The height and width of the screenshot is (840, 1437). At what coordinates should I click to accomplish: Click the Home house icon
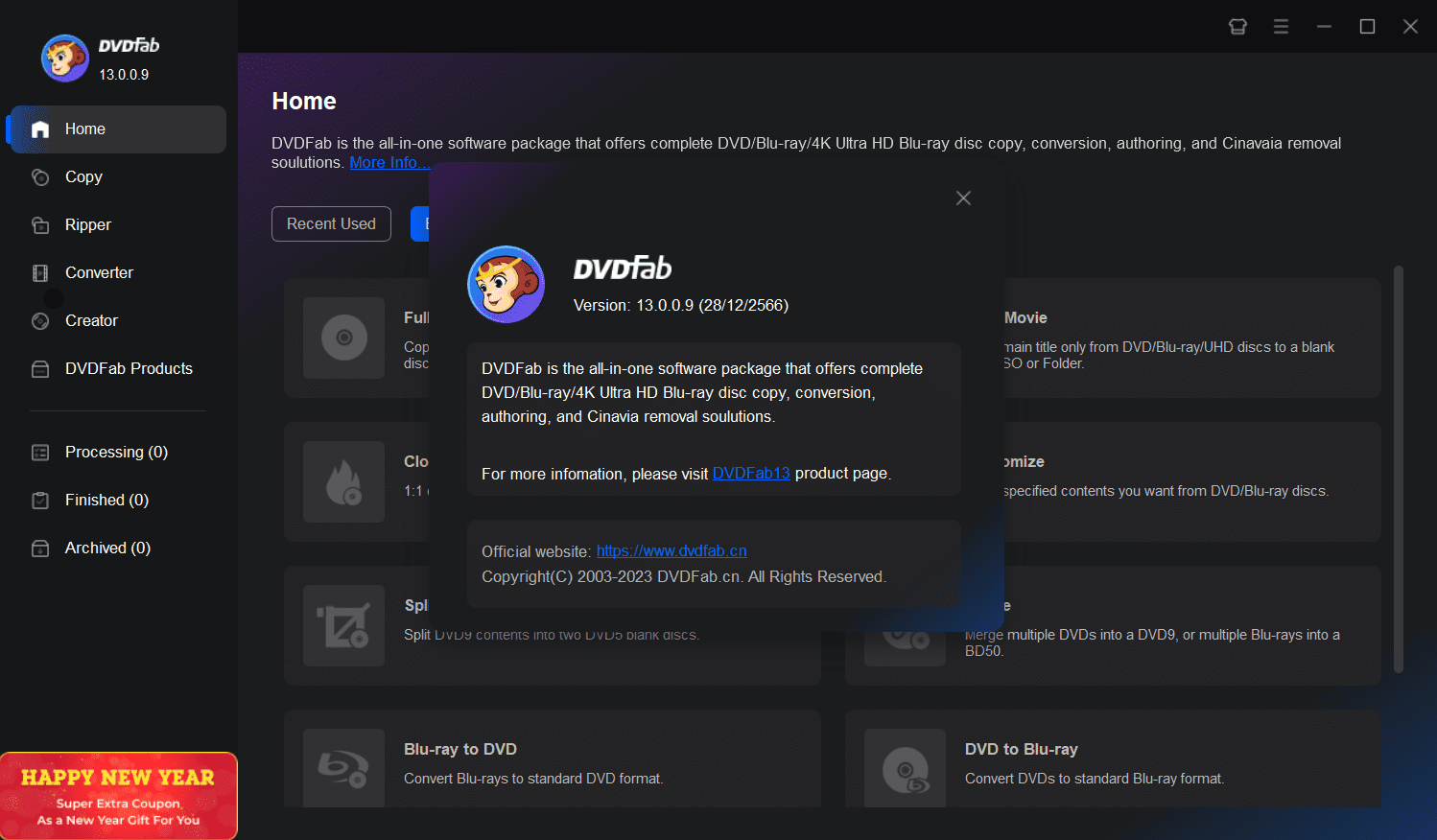(x=40, y=129)
